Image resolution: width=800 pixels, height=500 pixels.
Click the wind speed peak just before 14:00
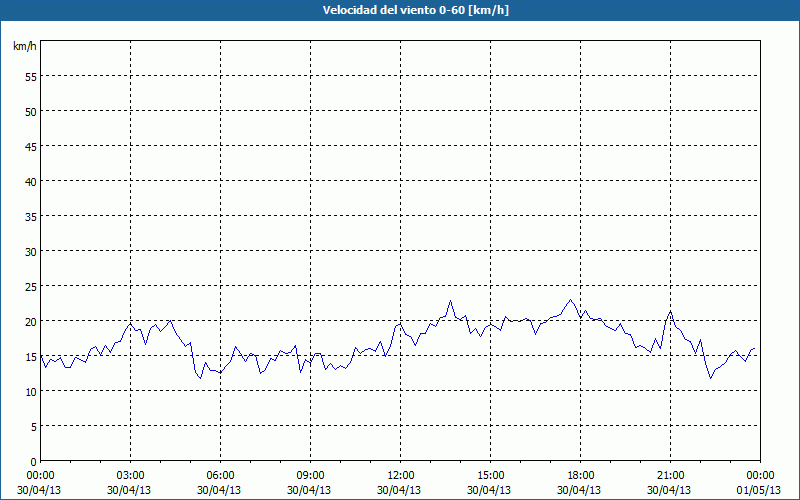(x=450, y=301)
